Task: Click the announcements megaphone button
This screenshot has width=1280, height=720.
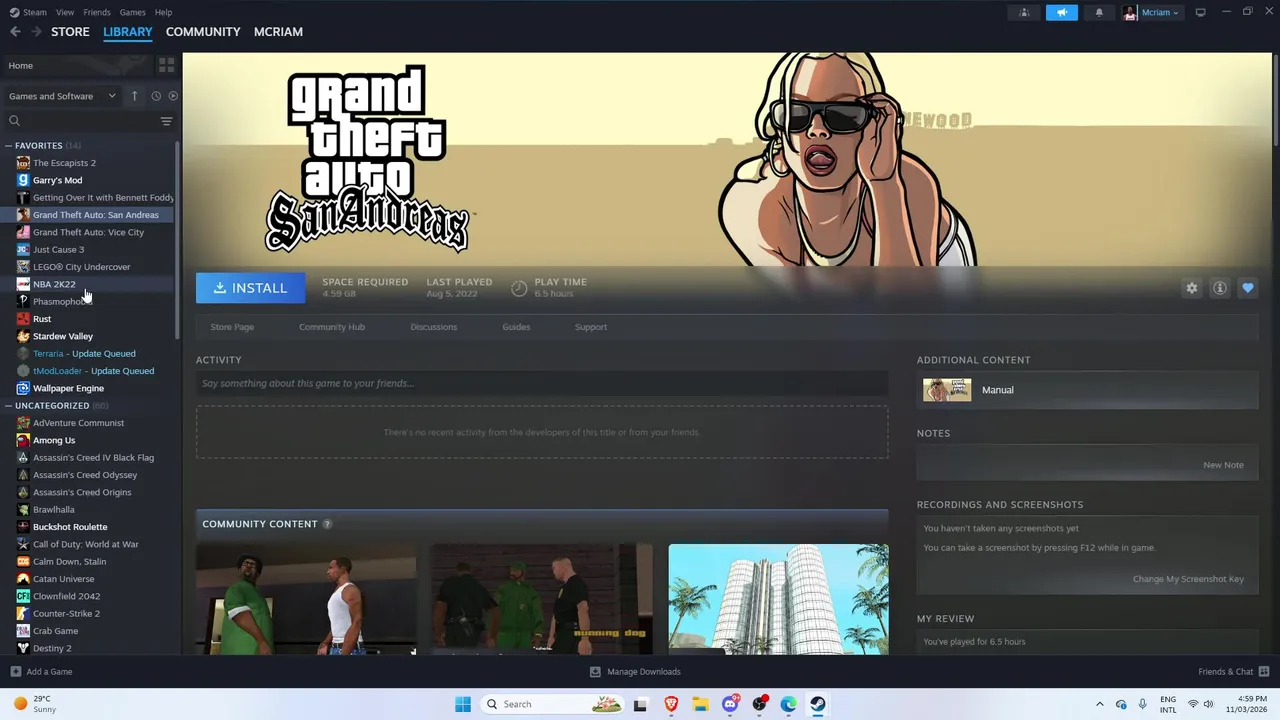Action: 1062,12
